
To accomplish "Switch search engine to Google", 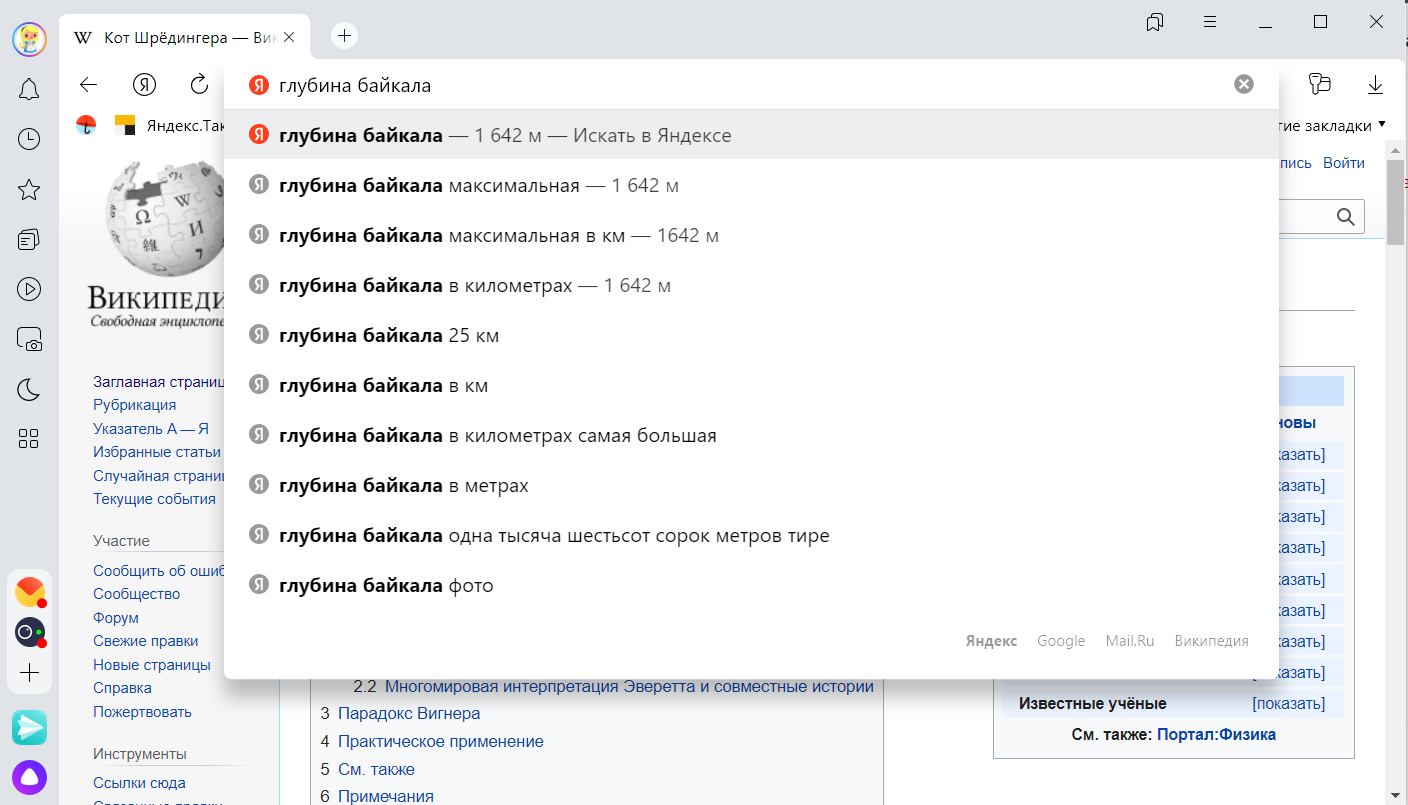I will [x=1061, y=641].
